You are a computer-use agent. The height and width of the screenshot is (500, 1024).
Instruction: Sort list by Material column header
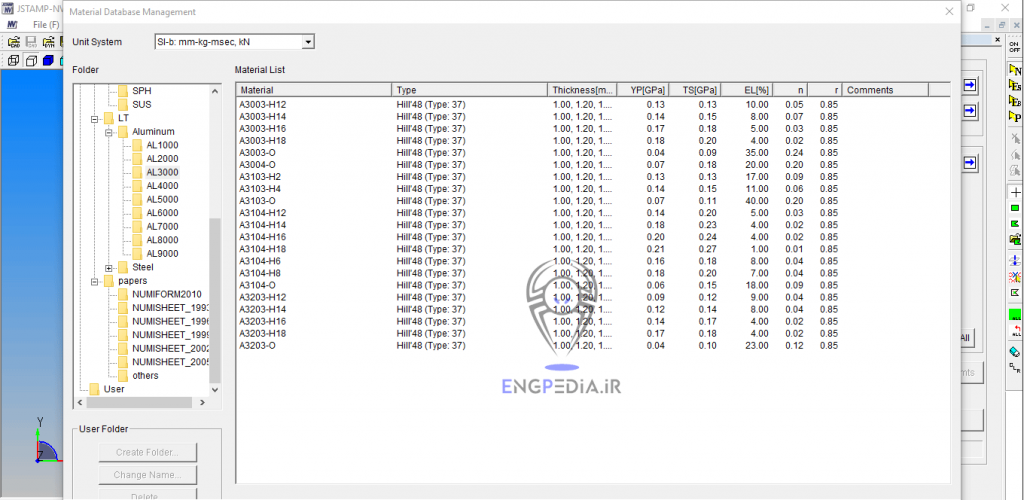coord(313,90)
